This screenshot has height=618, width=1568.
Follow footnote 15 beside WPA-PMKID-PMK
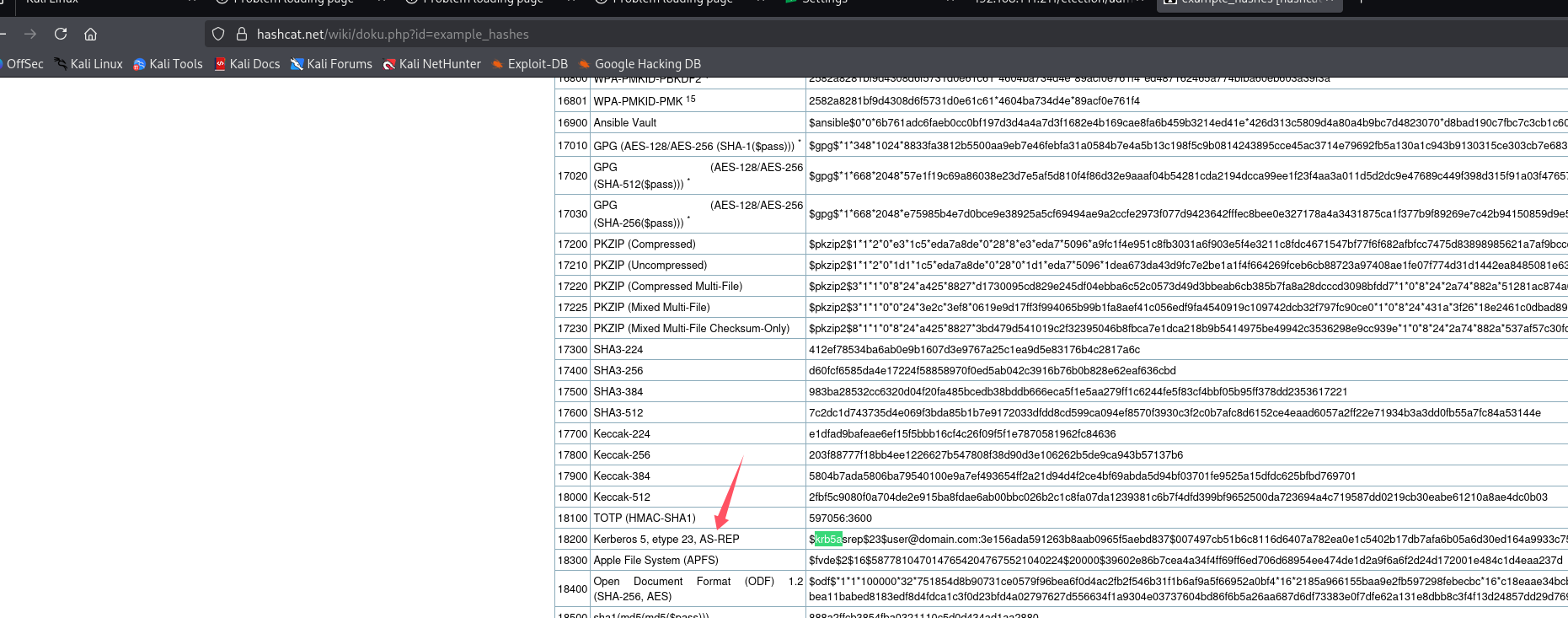click(x=691, y=99)
